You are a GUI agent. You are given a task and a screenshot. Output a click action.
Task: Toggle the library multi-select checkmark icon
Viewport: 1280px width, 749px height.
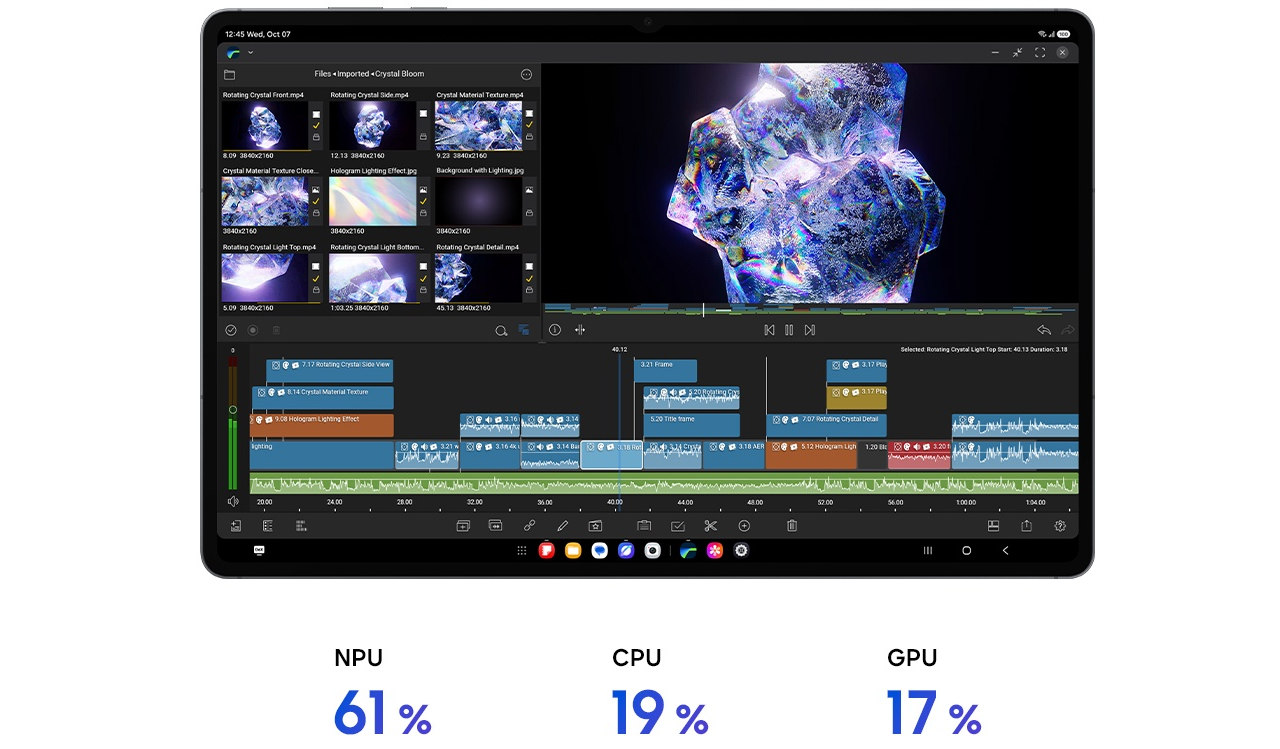tap(231, 330)
